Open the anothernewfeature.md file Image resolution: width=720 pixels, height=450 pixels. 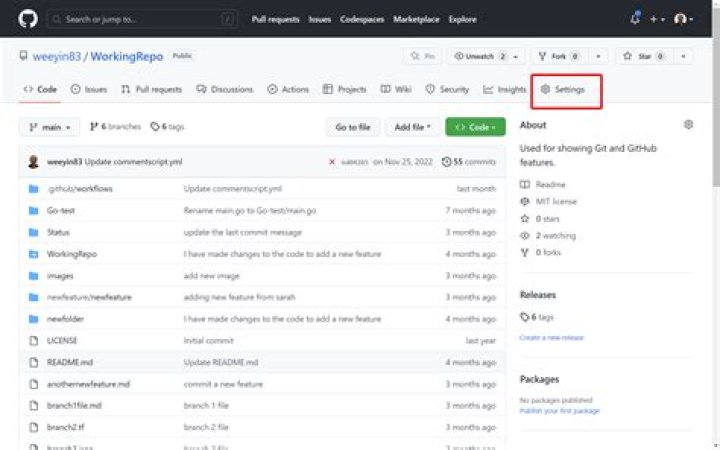(x=88, y=384)
